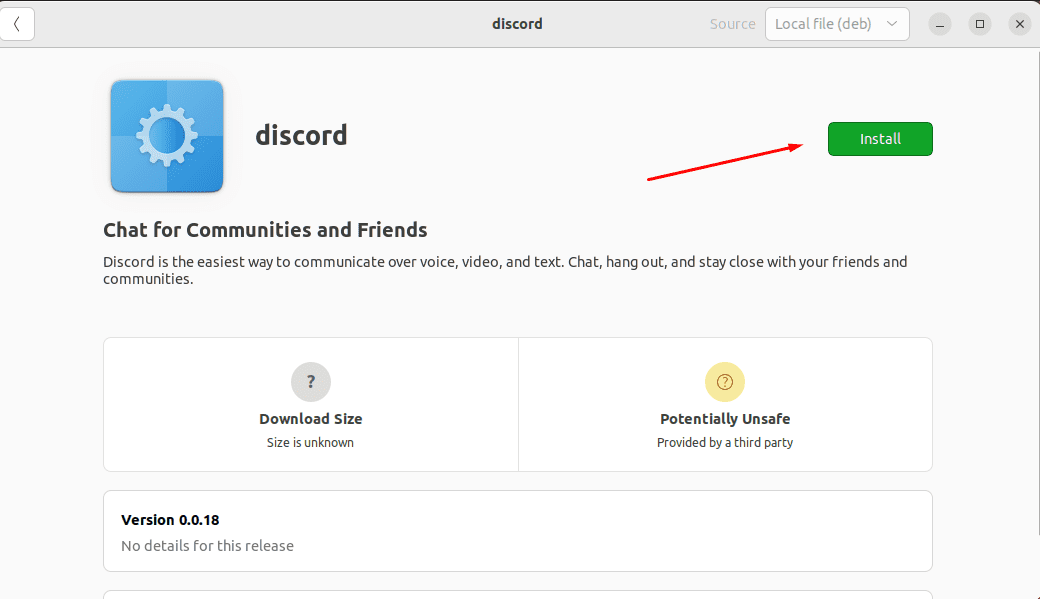Click the 'No details for this release' text
The height and width of the screenshot is (599, 1040).
tap(208, 546)
